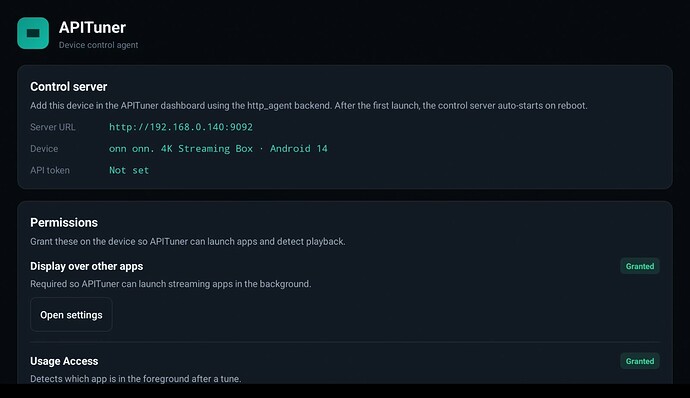This screenshot has width=690, height=398.
Task: Click the Server URL label
Action: click(53, 127)
